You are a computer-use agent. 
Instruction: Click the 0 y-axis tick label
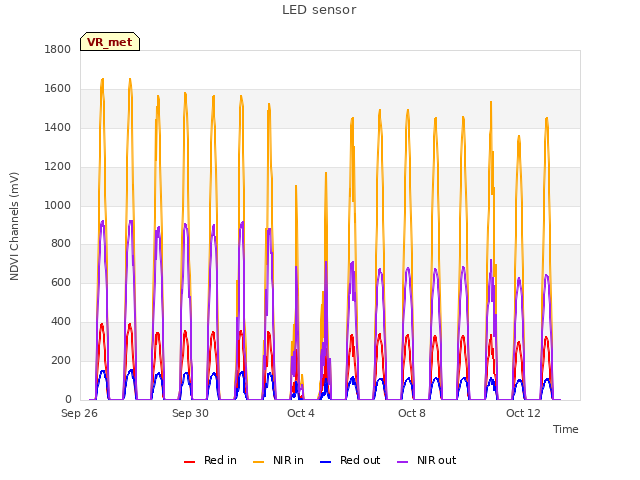coord(68,399)
